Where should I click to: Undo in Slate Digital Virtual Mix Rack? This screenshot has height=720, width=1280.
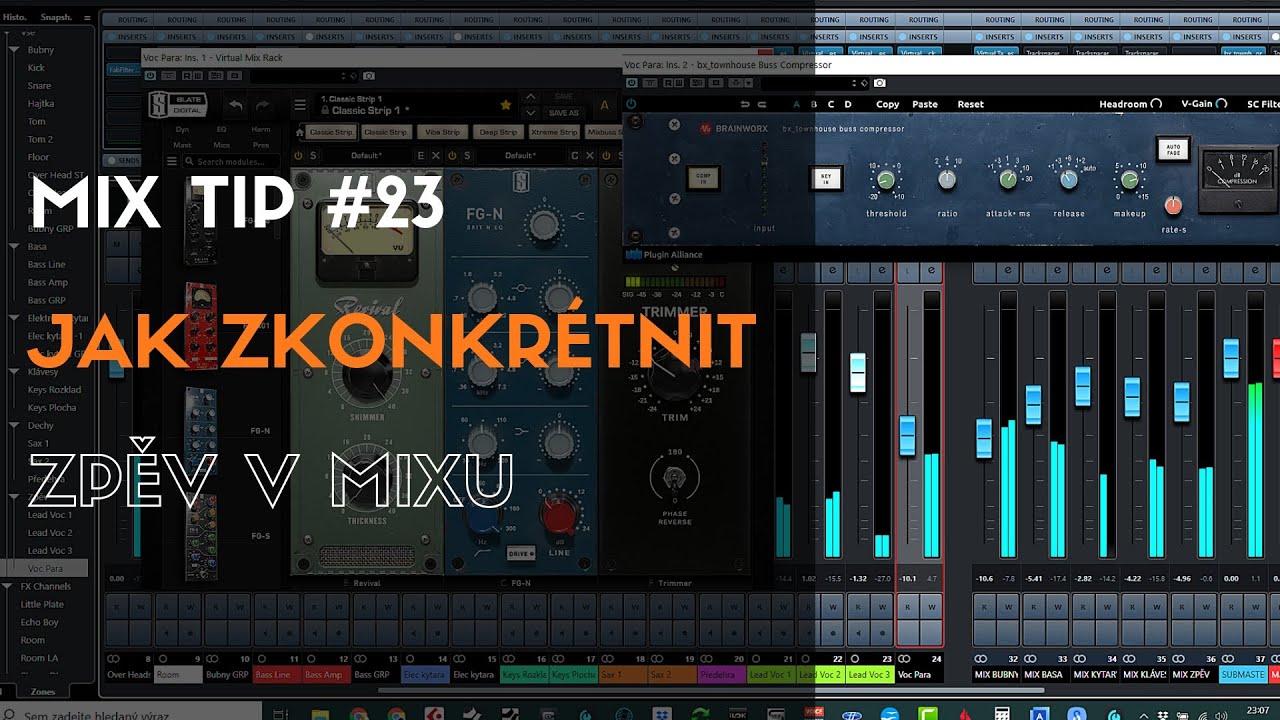(235, 105)
